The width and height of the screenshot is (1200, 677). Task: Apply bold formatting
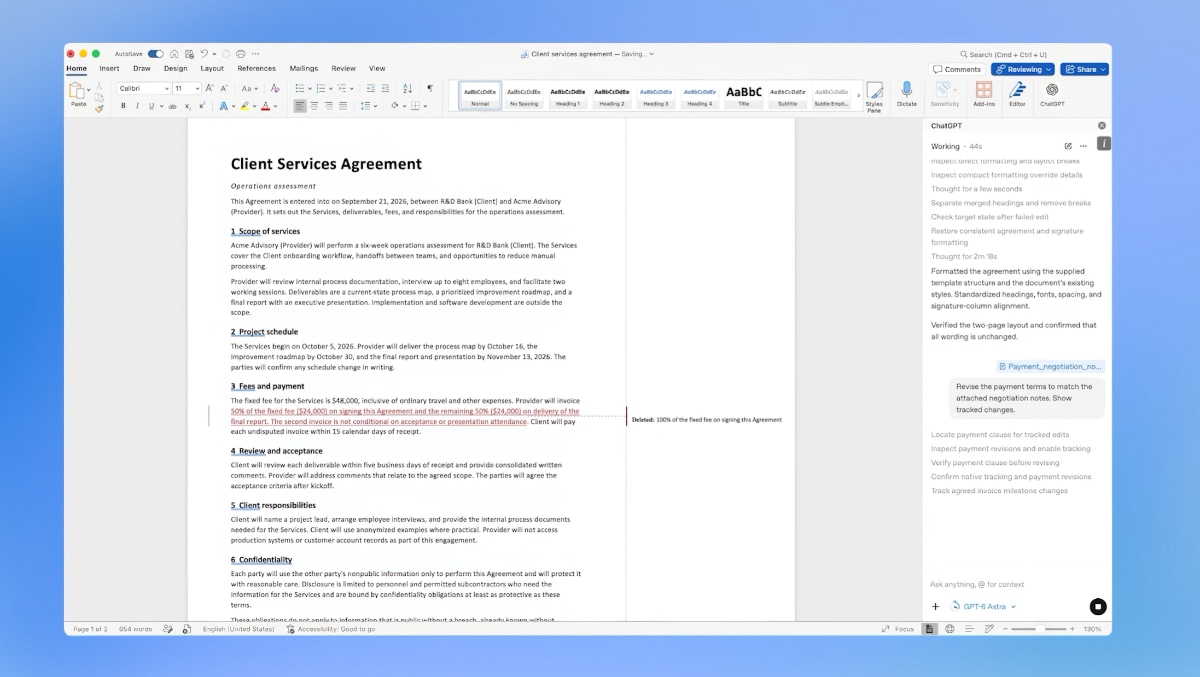click(123, 105)
